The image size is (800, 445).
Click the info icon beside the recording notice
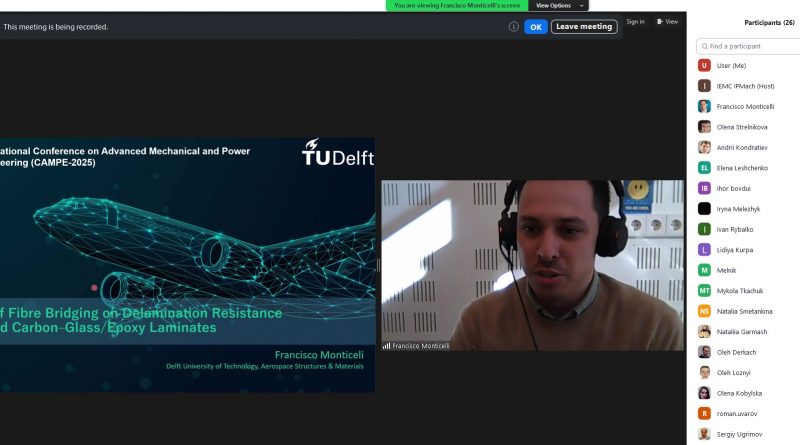coord(513,27)
